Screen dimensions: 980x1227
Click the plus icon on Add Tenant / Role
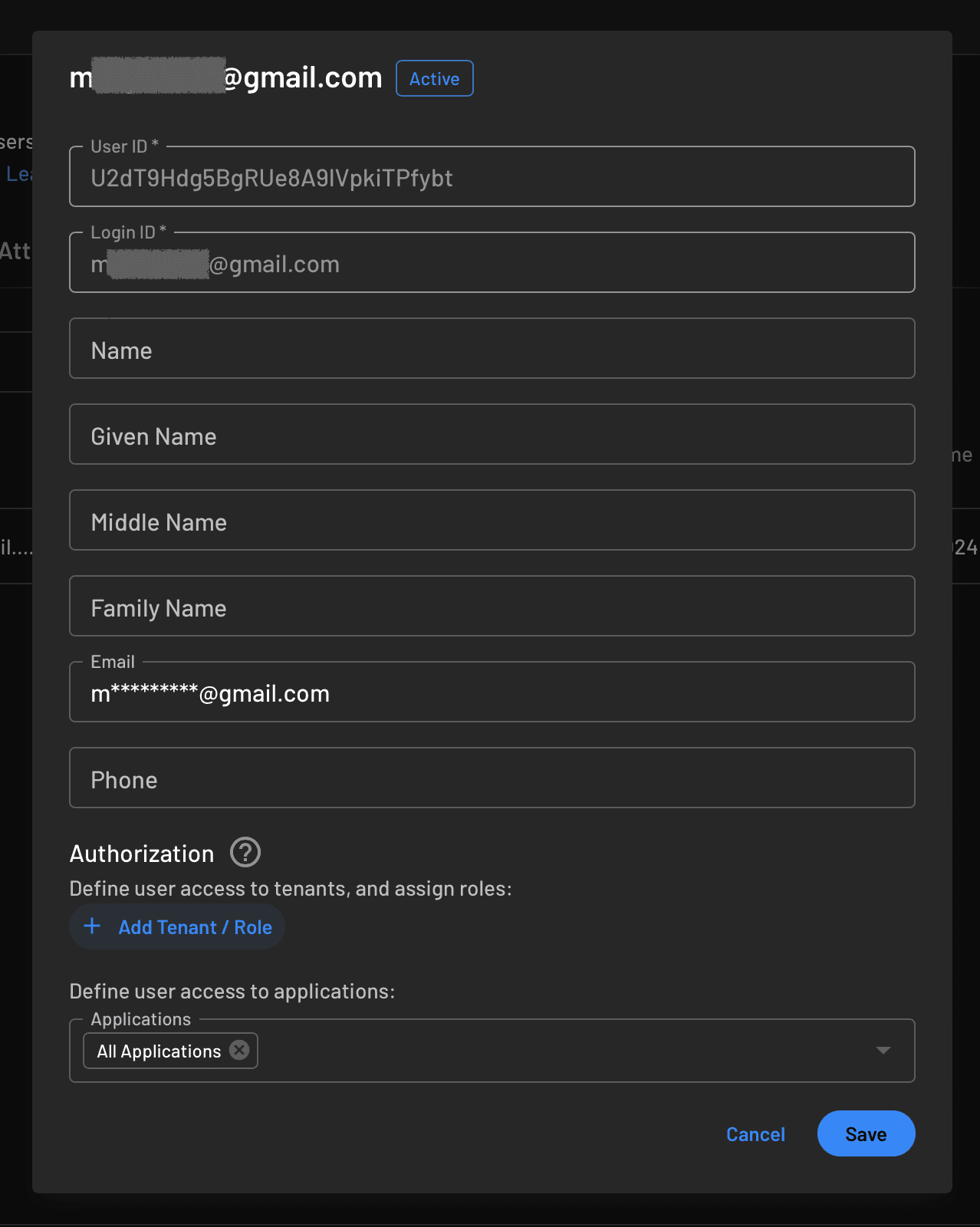pos(92,926)
